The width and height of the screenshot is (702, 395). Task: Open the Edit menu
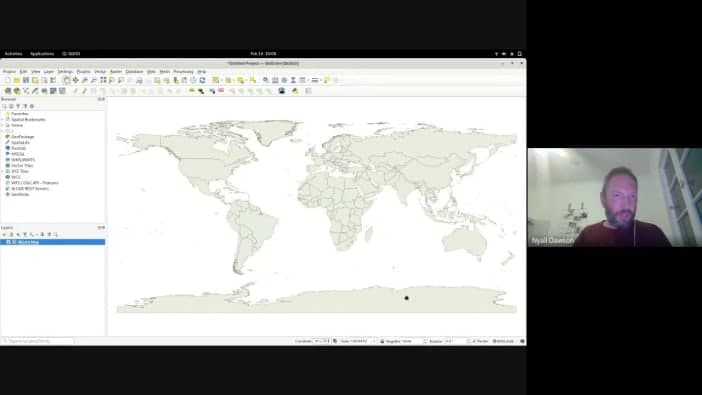[23, 72]
